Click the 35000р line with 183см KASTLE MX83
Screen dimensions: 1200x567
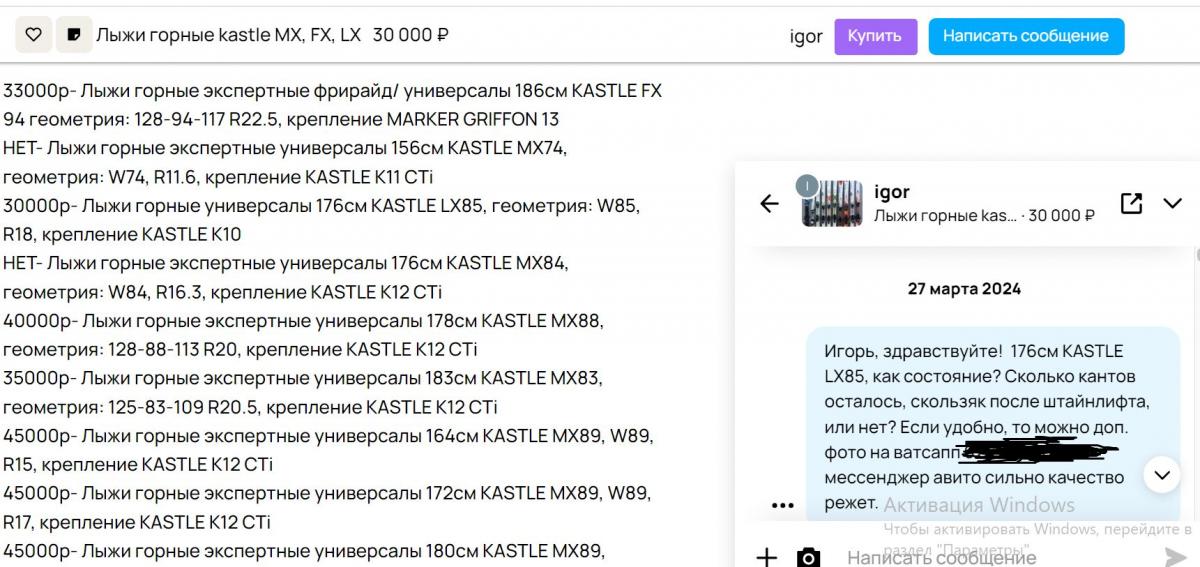(302, 379)
